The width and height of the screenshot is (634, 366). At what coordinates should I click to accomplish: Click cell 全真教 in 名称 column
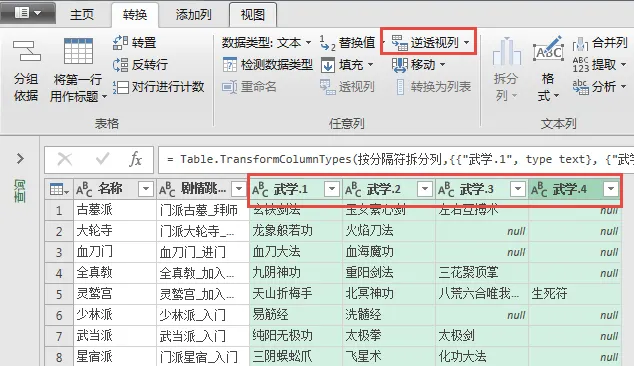[x=115, y=273]
